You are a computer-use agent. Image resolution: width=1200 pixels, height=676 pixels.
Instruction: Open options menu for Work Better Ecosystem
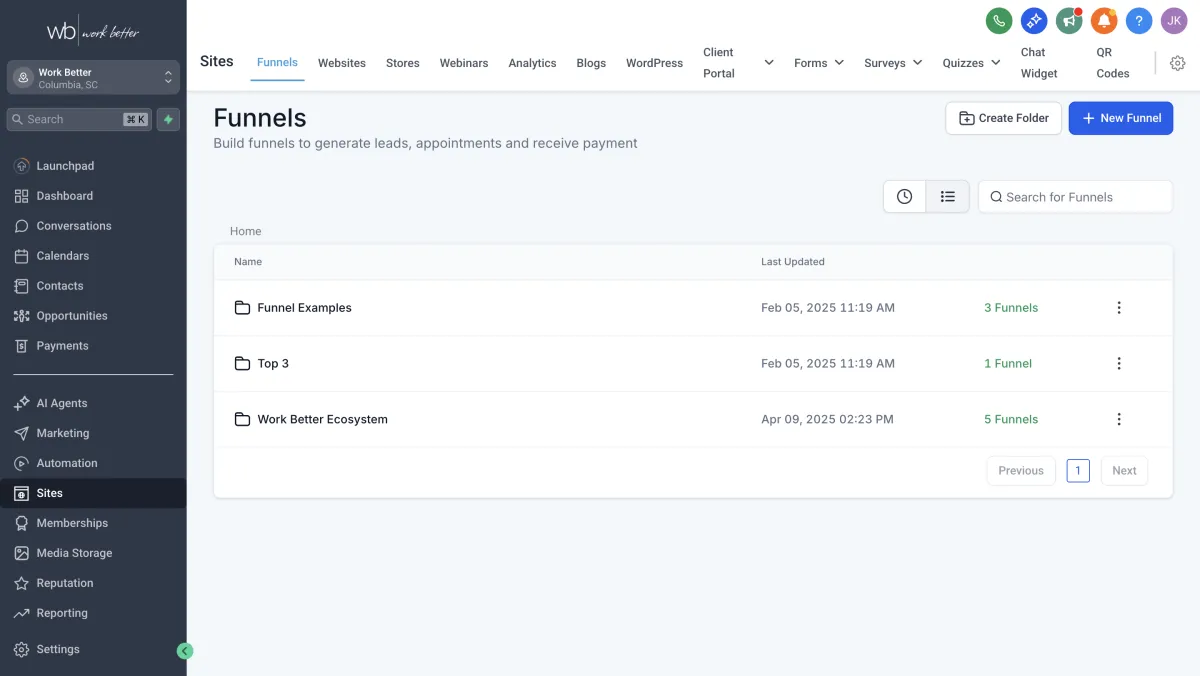[1119, 420]
